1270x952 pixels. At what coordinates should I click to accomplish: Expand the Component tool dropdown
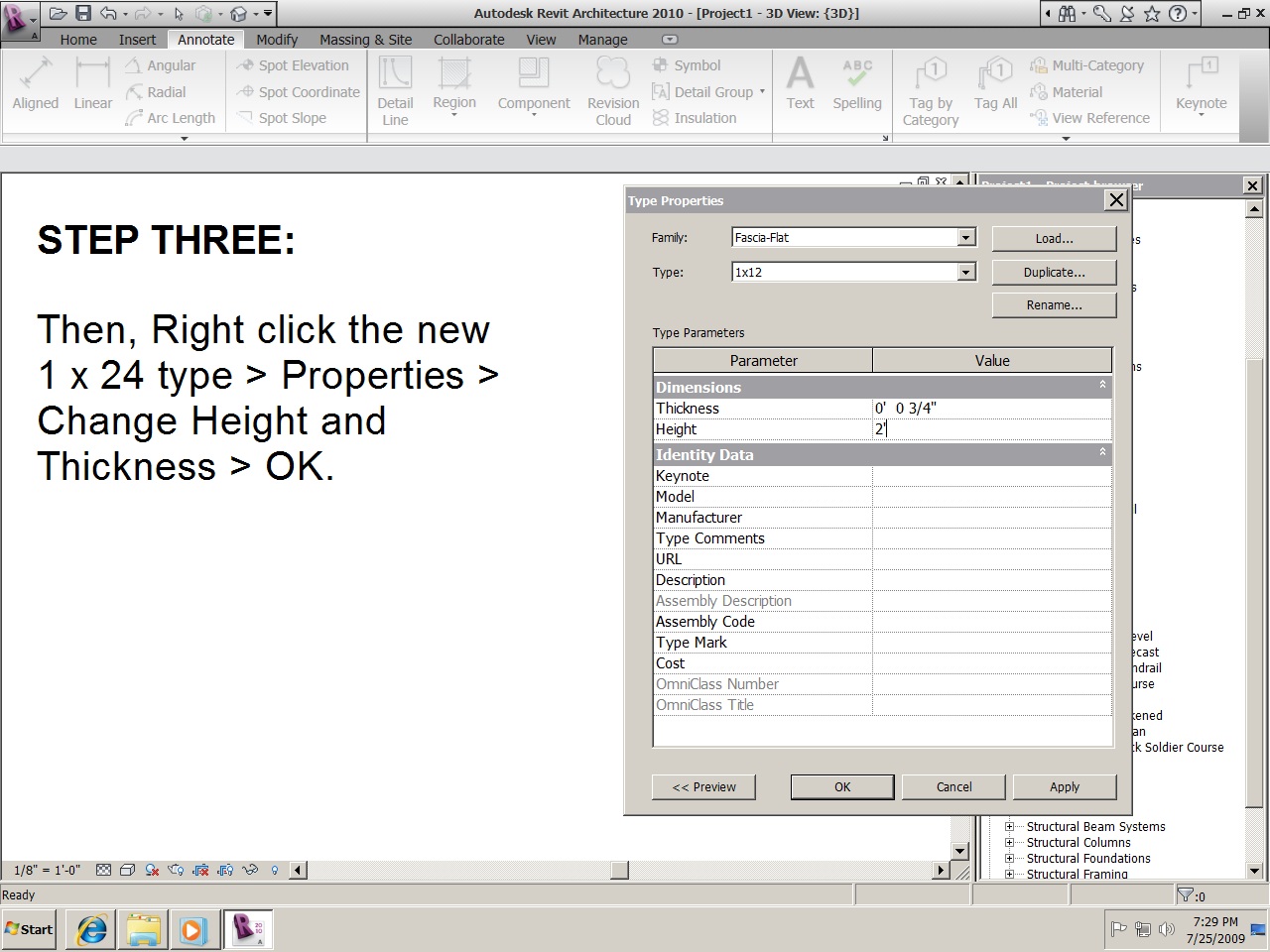click(x=534, y=115)
